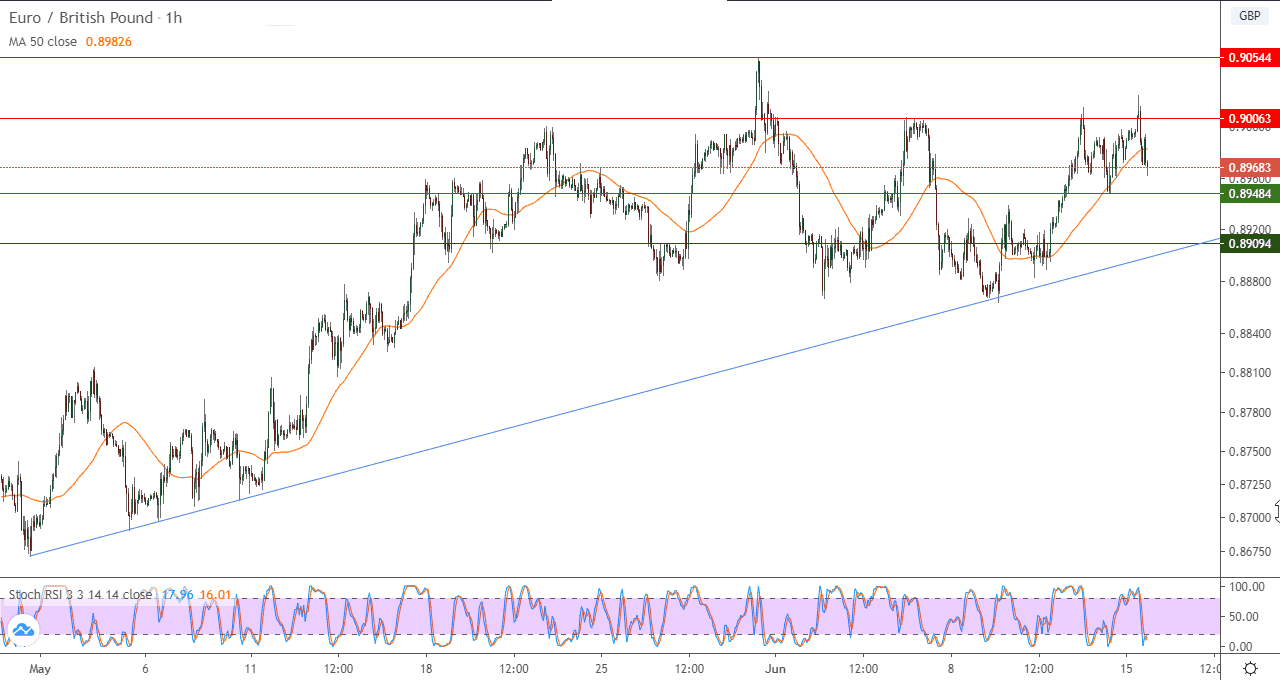Click the red 0.90544 price label
The width and height of the screenshot is (1280, 680).
click(x=1250, y=58)
